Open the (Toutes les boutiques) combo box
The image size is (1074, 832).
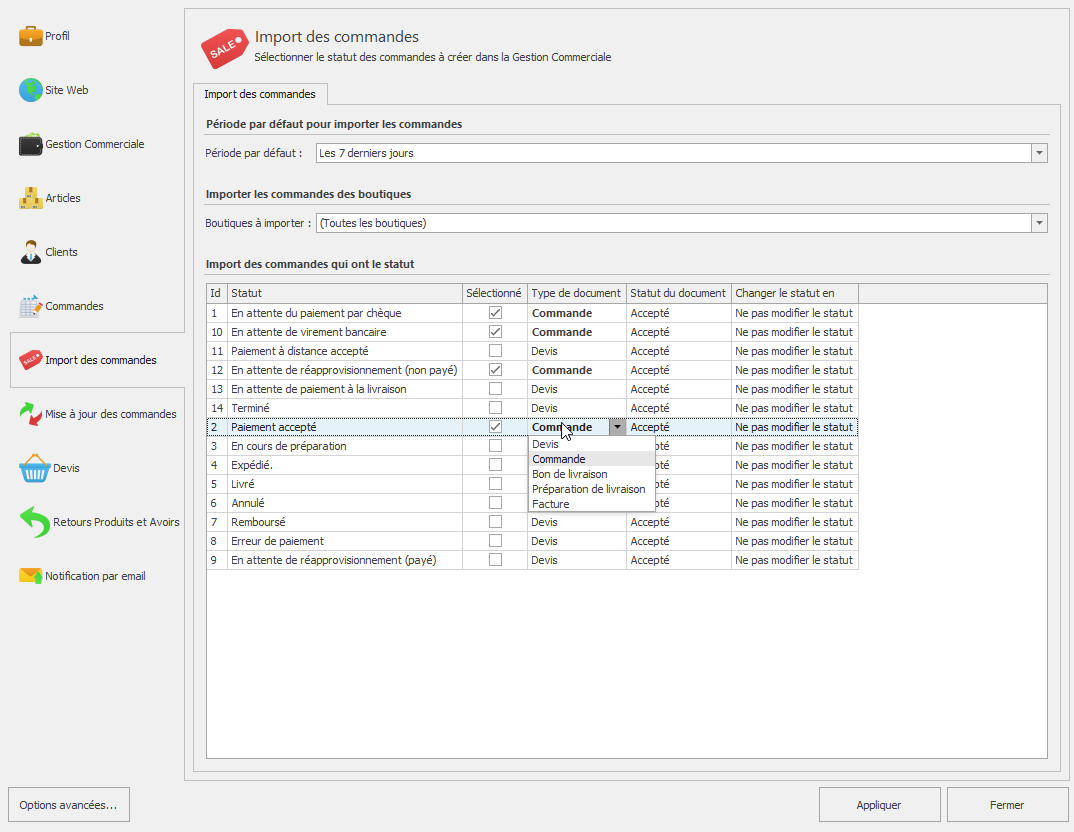(x=682, y=223)
